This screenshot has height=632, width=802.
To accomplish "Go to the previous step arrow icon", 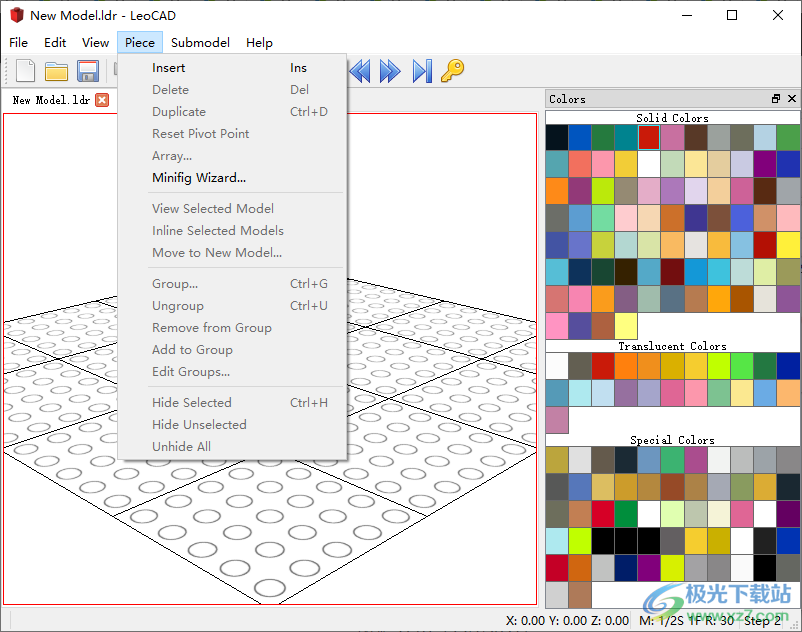I will [x=360, y=71].
